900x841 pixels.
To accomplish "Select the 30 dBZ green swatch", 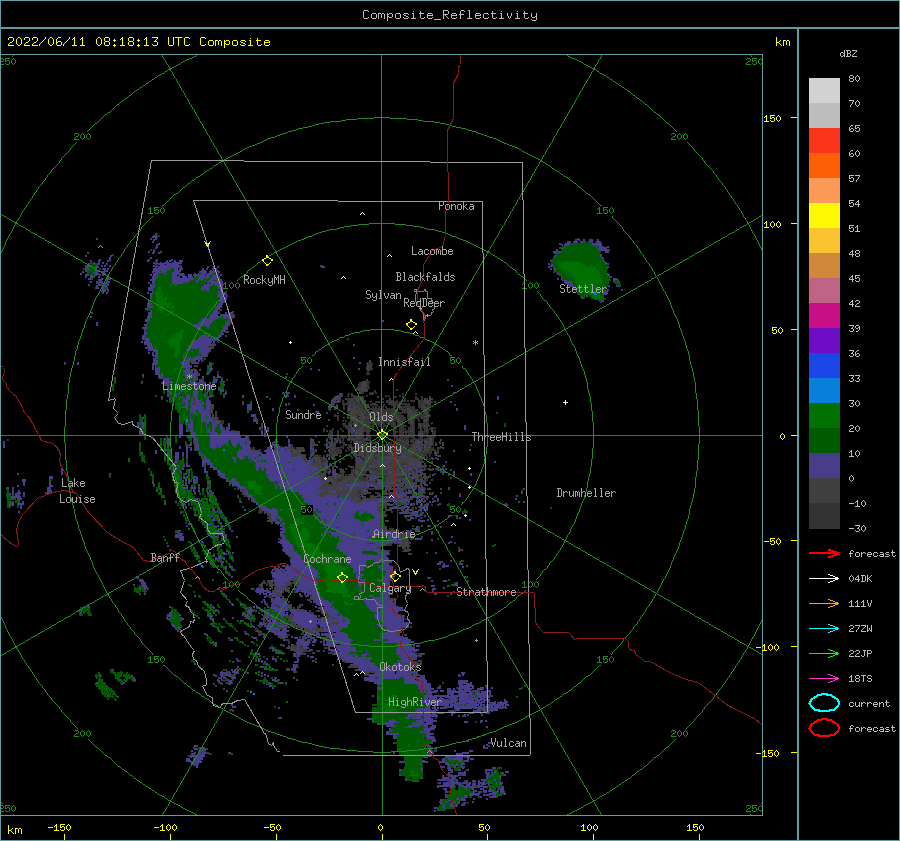I will point(824,416).
